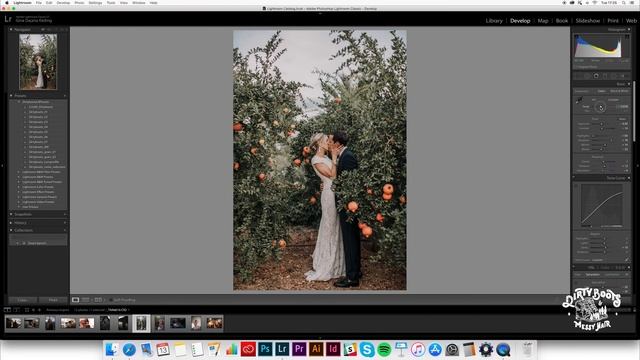640x360 pixels.
Task: Toggle Soft Proofing checkbox
Action: pyautogui.click(x=111, y=300)
